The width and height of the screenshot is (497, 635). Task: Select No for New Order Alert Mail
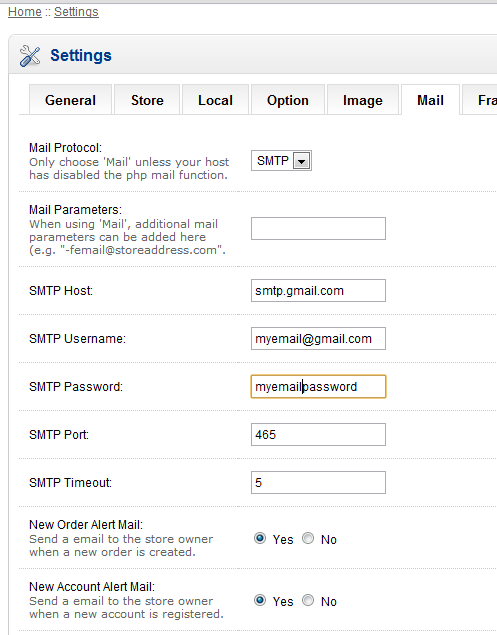(x=308, y=538)
